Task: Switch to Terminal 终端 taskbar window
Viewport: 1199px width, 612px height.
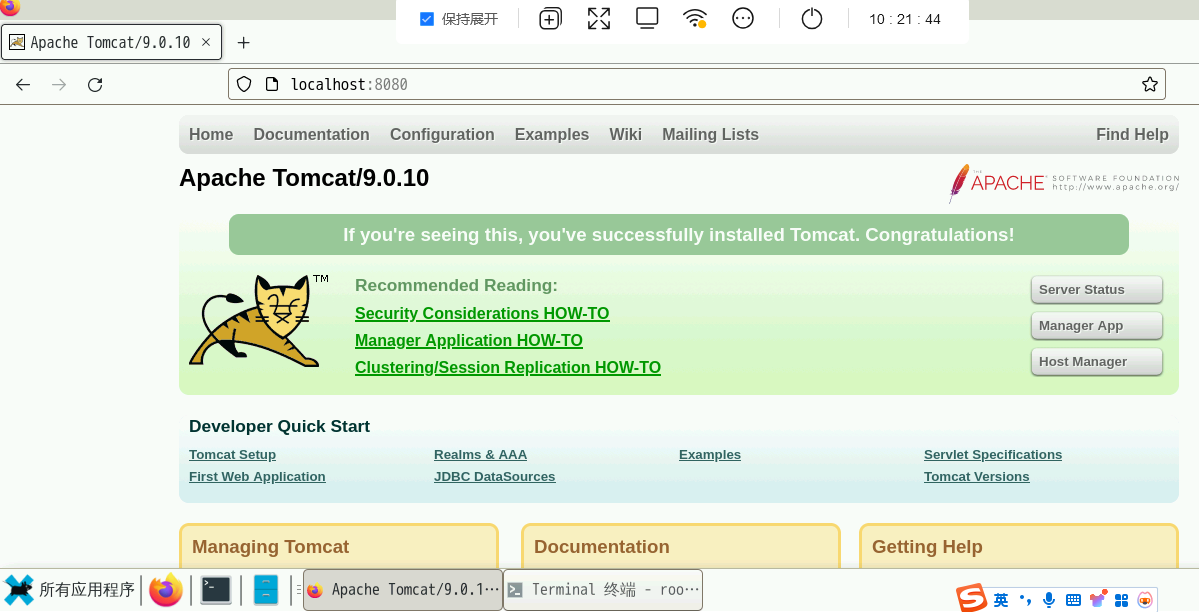Action: coord(603,590)
